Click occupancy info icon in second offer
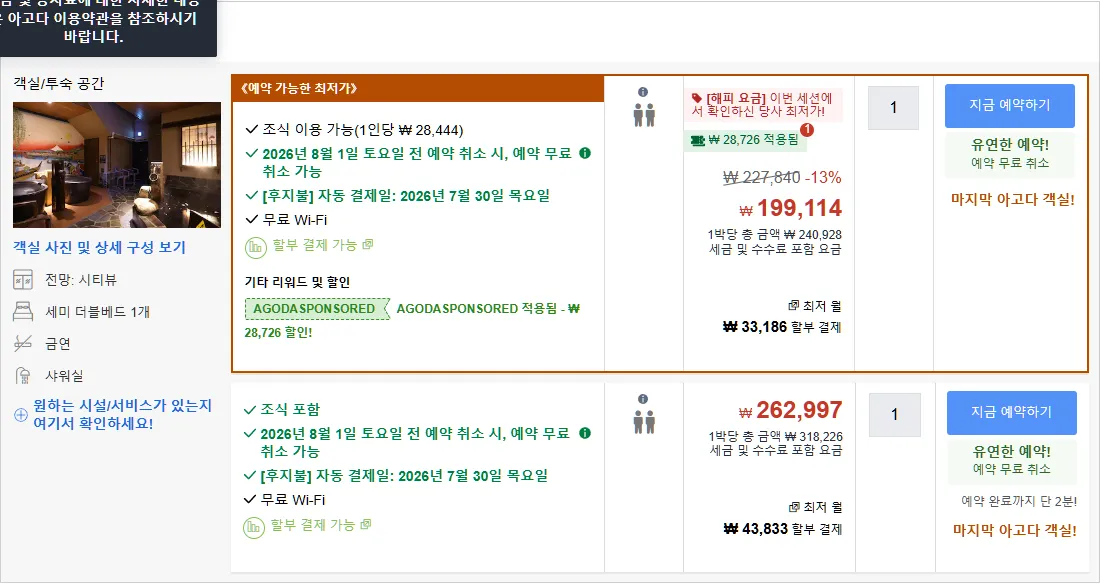The width and height of the screenshot is (1100, 584). (x=643, y=399)
